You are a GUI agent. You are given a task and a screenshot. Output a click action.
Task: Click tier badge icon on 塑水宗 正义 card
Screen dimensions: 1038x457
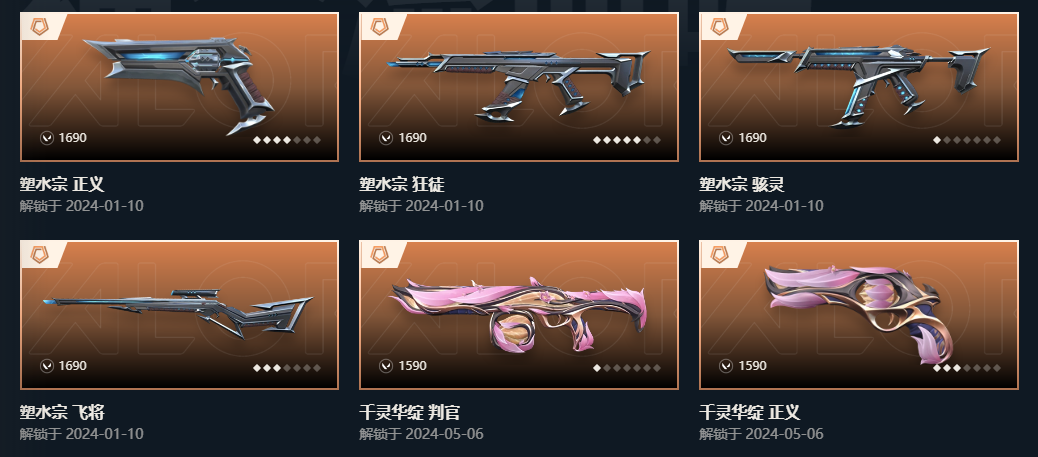pos(39,27)
